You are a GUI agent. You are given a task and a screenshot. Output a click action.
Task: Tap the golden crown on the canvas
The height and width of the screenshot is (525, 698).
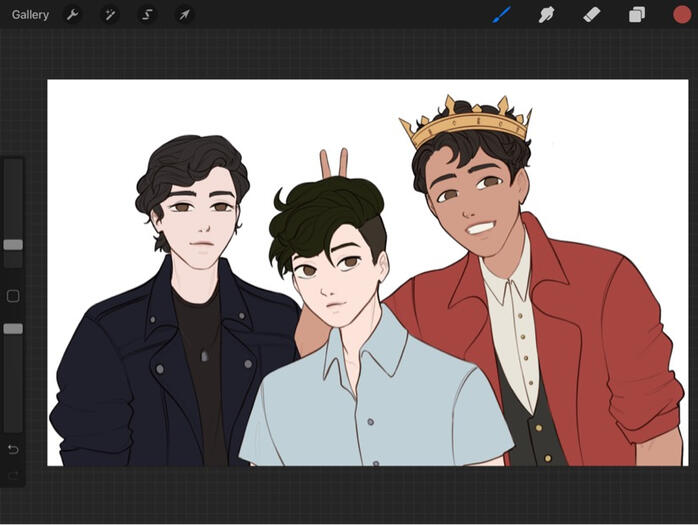tap(465, 123)
